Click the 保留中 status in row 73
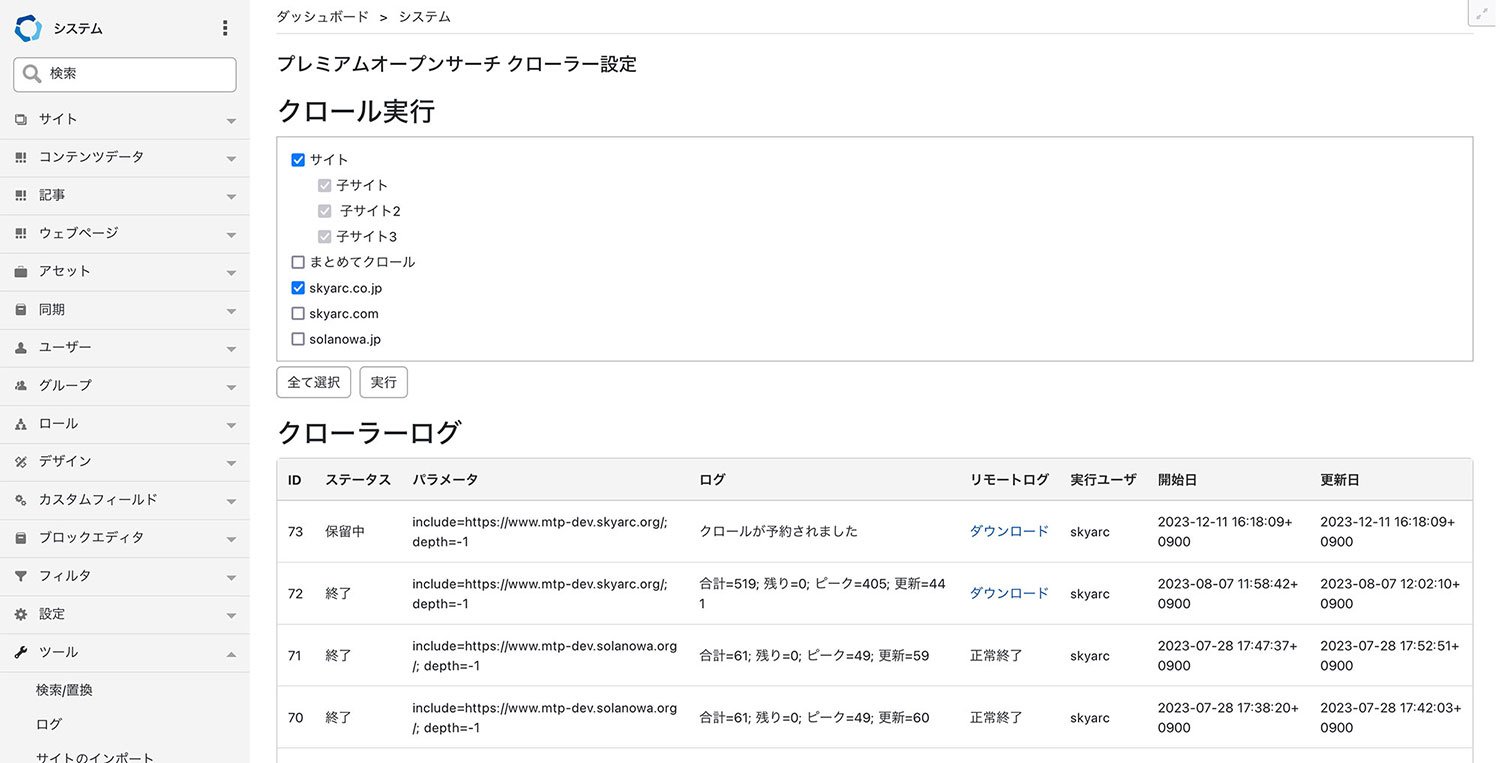The image size is (1500, 763). coord(345,531)
